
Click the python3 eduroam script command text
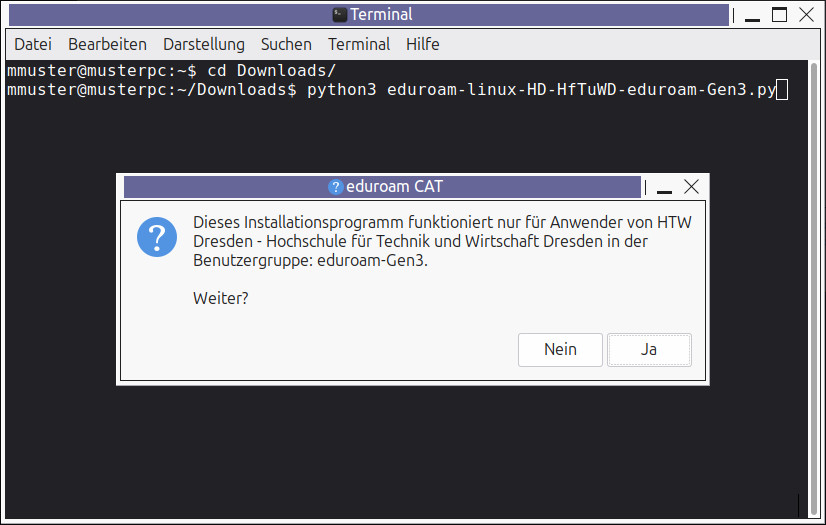pos(542,90)
